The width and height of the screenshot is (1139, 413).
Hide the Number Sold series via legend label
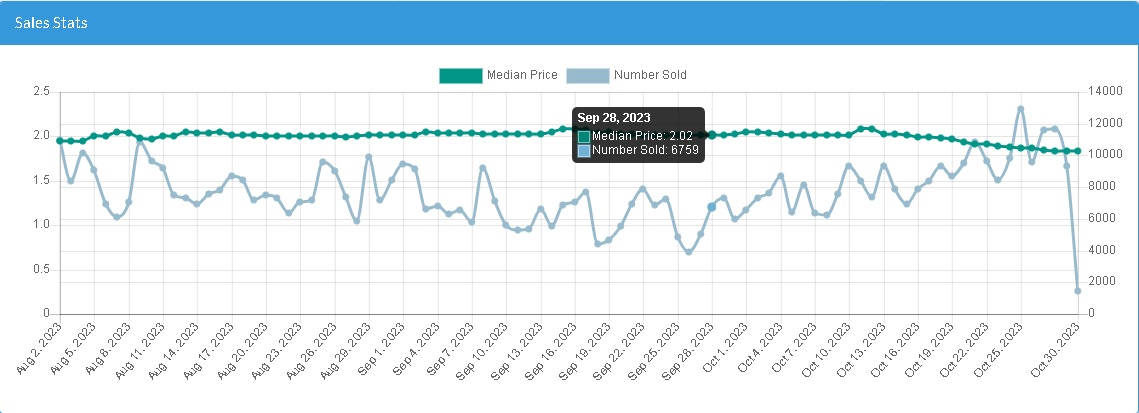[x=650, y=75]
